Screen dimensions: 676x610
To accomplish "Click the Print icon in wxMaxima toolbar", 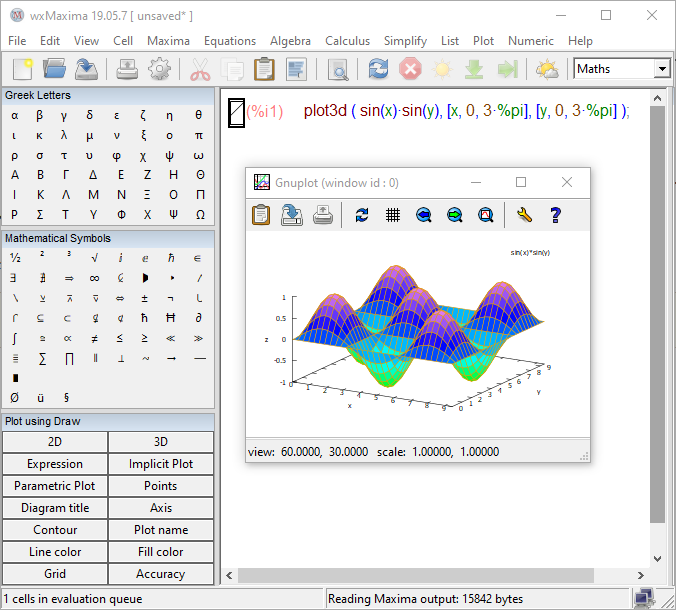I will (x=128, y=69).
